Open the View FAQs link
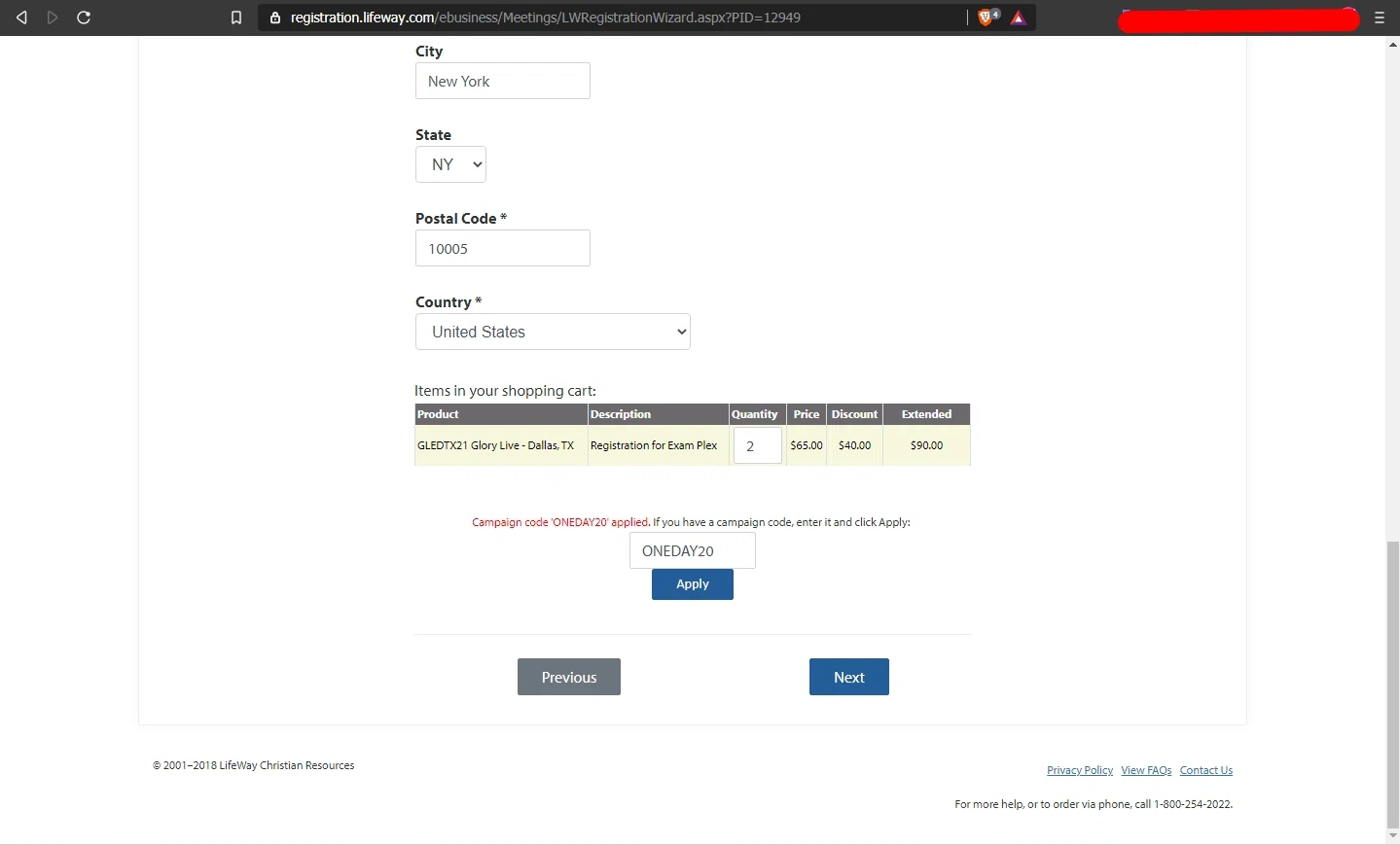The width and height of the screenshot is (1400, 845). [1146, 770]
